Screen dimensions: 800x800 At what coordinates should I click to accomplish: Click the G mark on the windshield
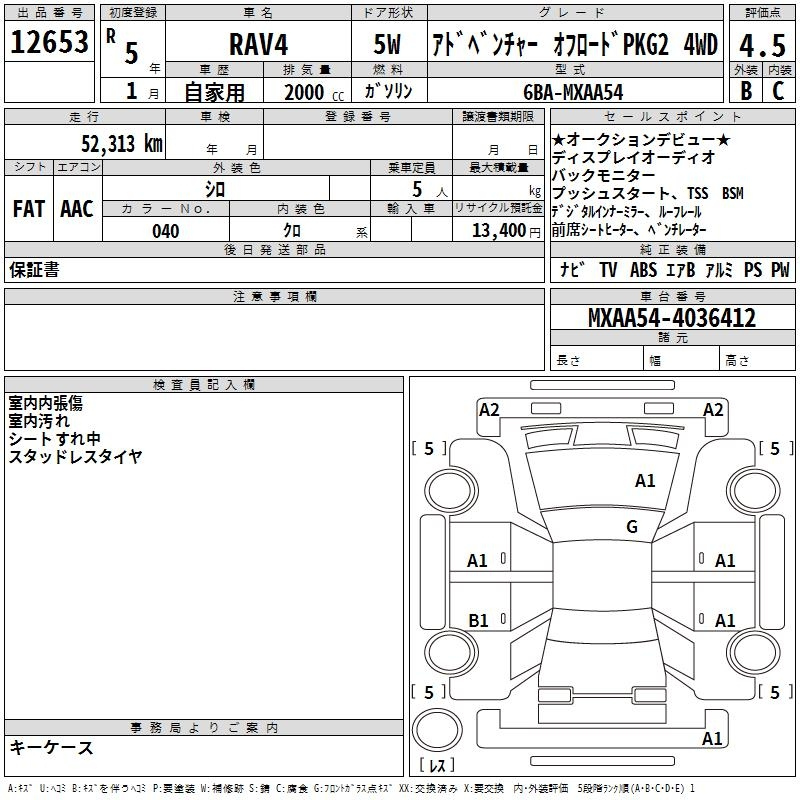(x=632, y=526)
